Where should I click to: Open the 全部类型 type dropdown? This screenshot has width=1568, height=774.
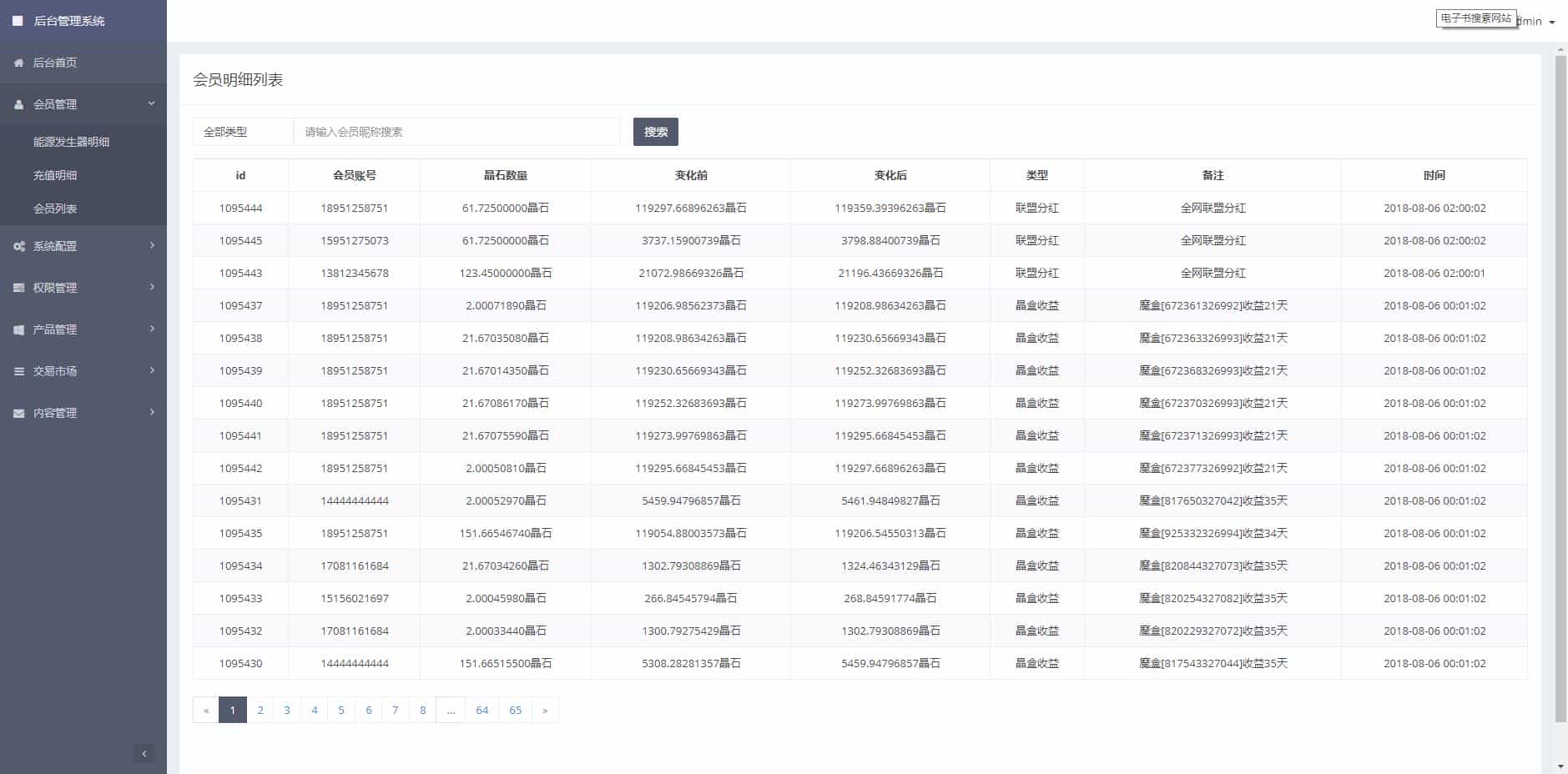(x=243, y=132)
